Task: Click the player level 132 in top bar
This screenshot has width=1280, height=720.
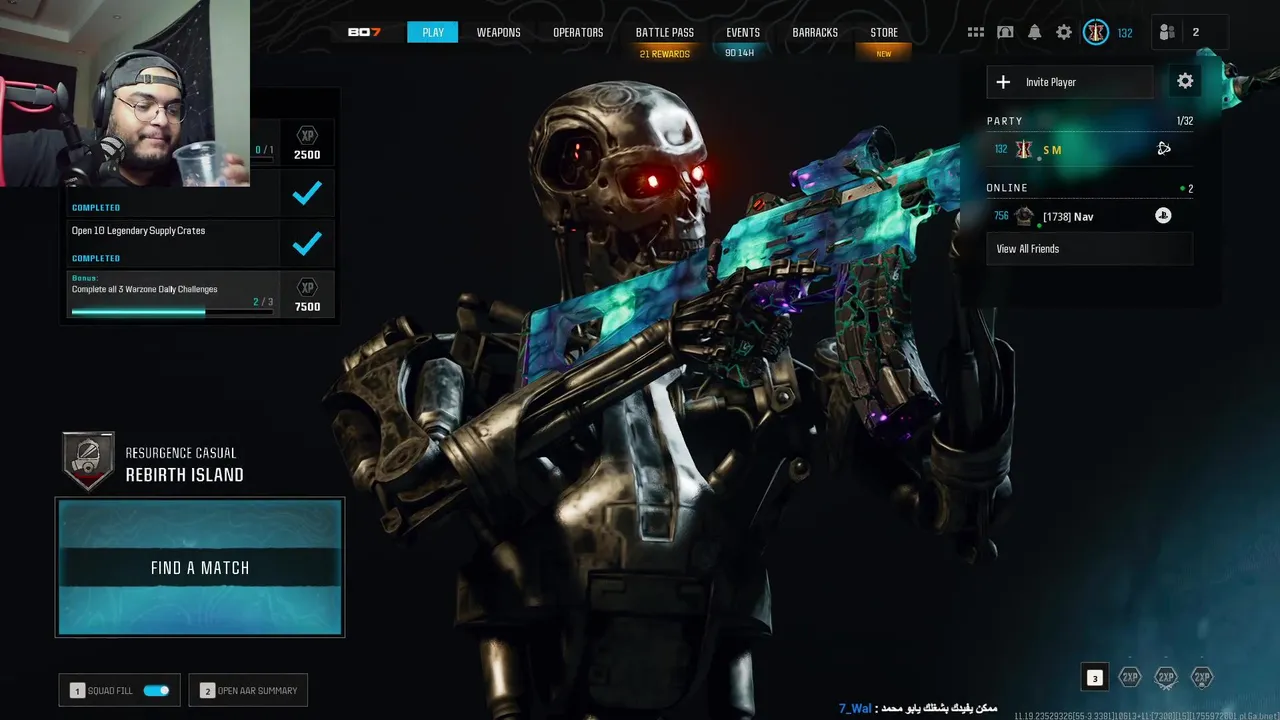Action: pos(1125,33)
